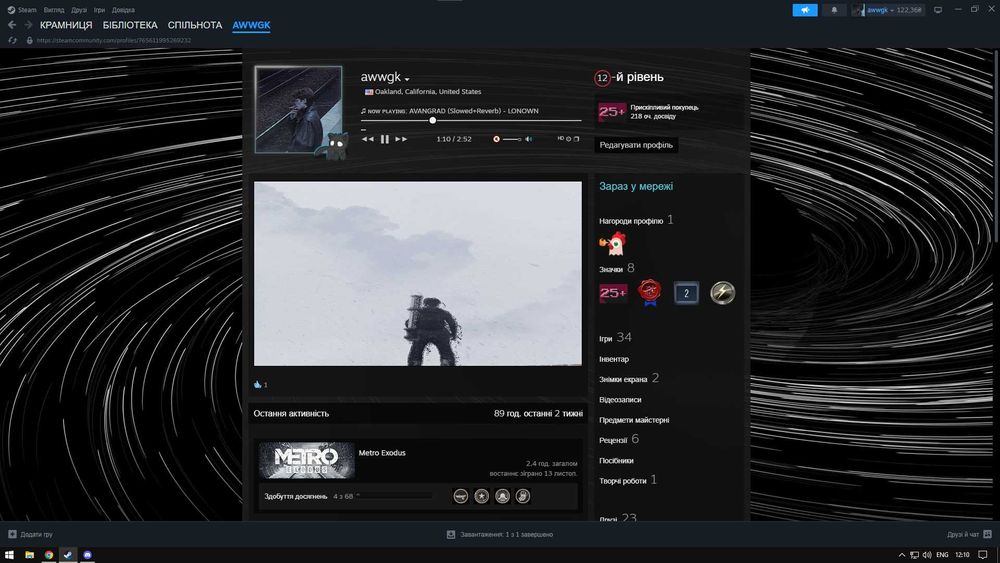Like the artwork with thumbs-up icon
This screenshot has height=563, width=1000.
(258, 384)
